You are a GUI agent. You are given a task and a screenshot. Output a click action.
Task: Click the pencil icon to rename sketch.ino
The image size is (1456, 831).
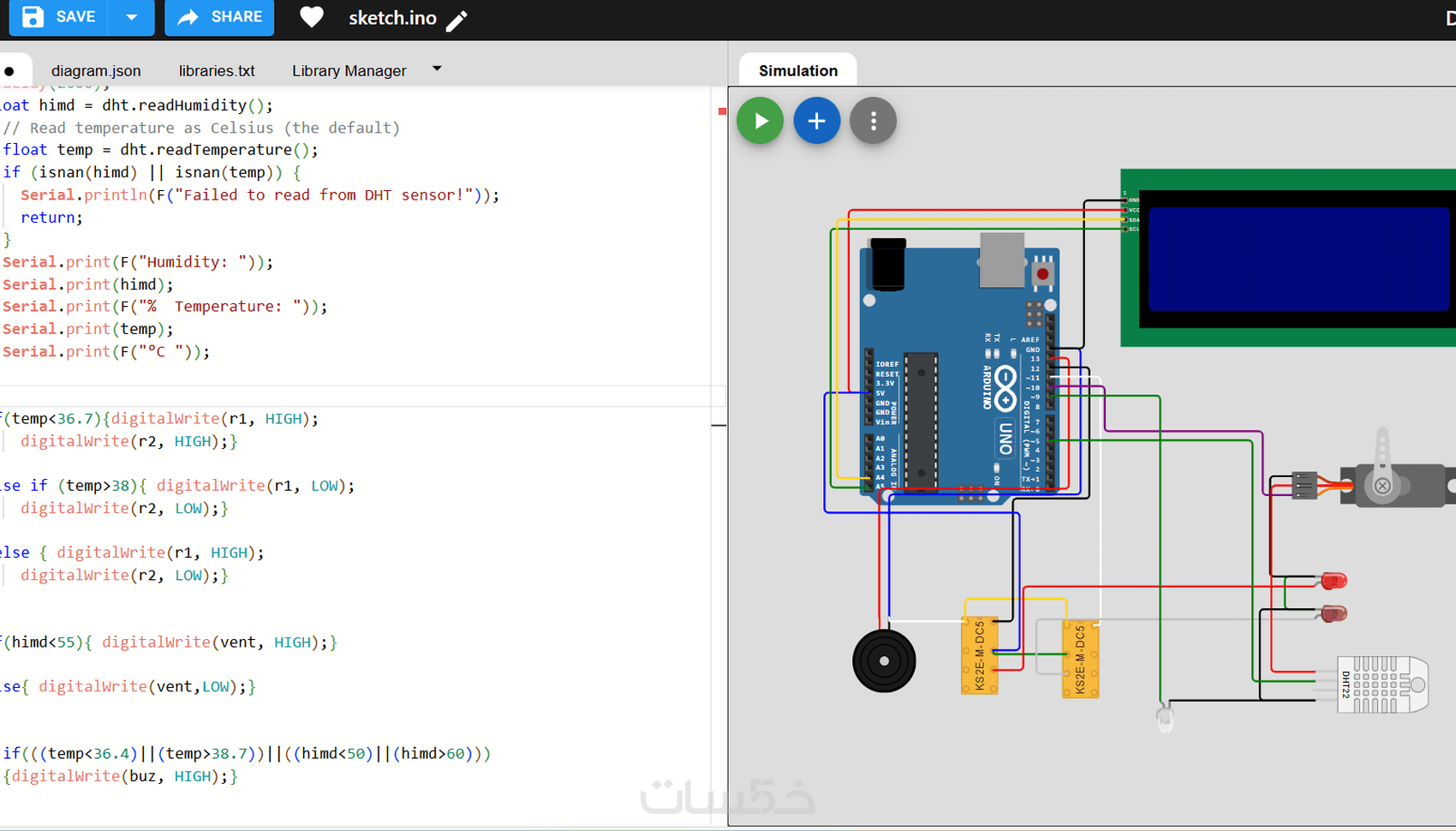click(457, 21)
